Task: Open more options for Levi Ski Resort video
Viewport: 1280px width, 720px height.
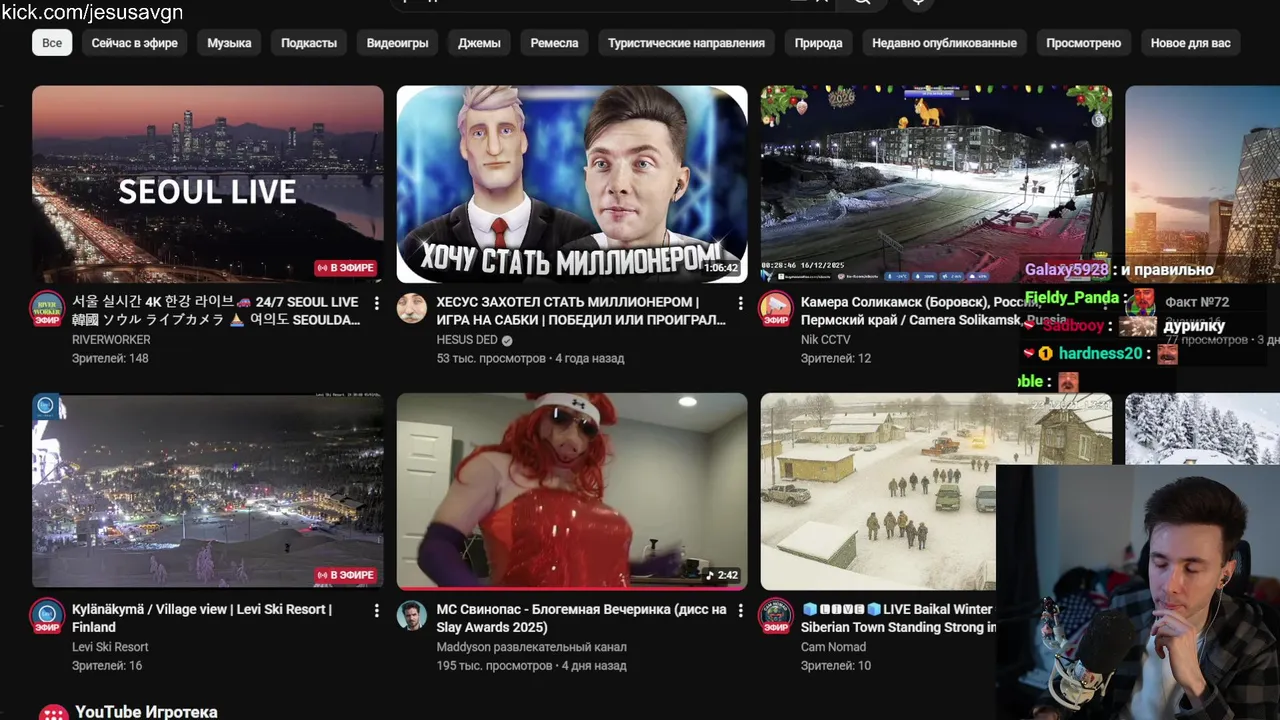Action: pyautogui.click(x=377, y=610)
